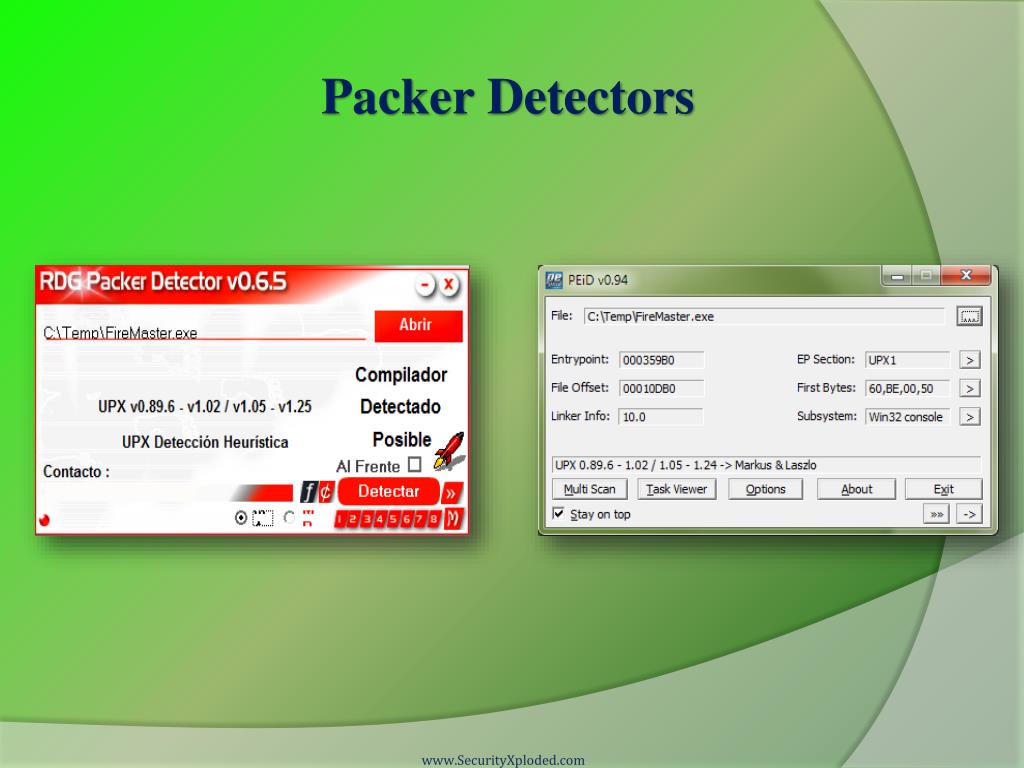1024x768 pixels.
Task: Click the arrow beside EP Section UPX1
Action: [969, 359]
